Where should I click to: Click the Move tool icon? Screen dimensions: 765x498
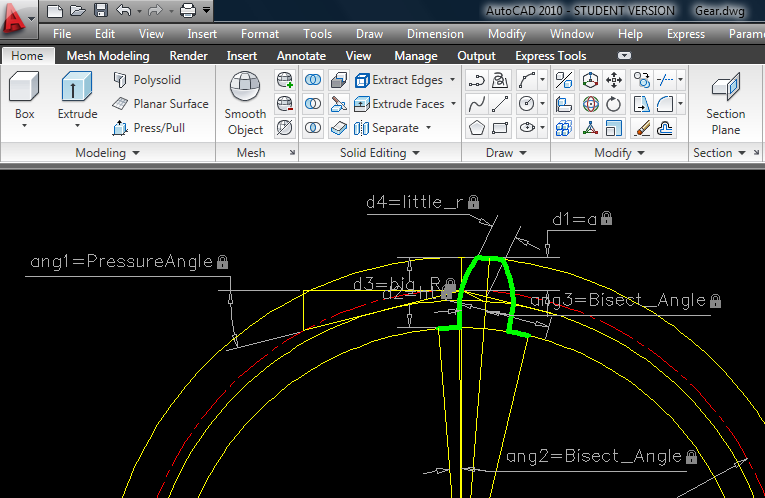coord(614,80)
